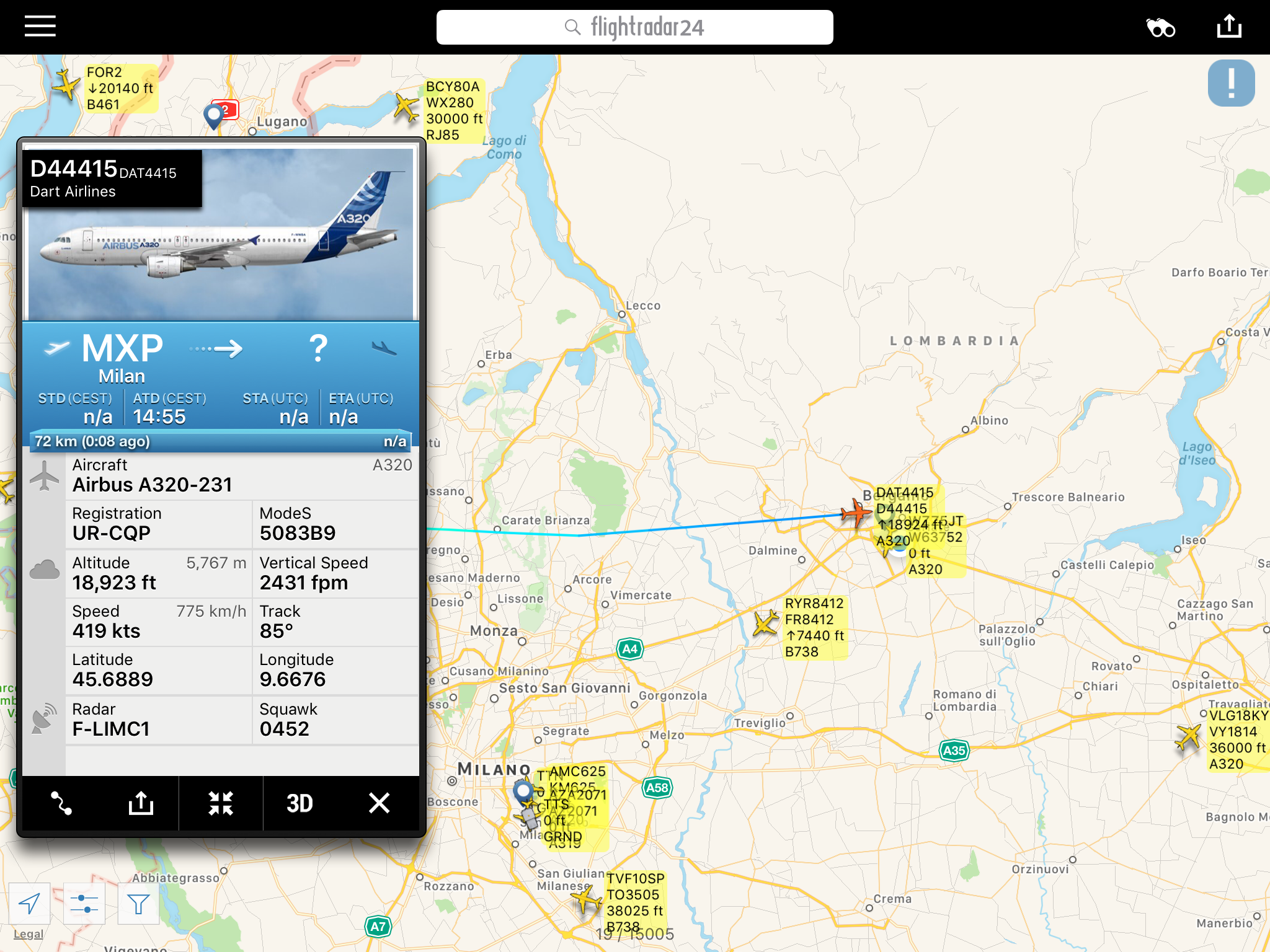Select the selected red DAT4415 aircraft

(x=856, y=513)
